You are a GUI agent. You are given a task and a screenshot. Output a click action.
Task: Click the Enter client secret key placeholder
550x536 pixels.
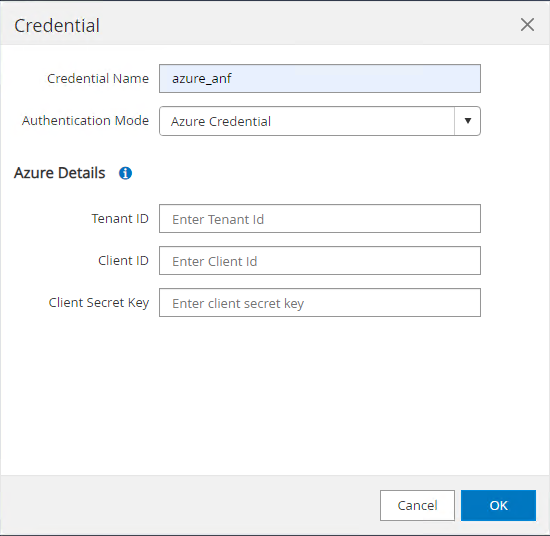pyautogui.click(x=238, y=304)
